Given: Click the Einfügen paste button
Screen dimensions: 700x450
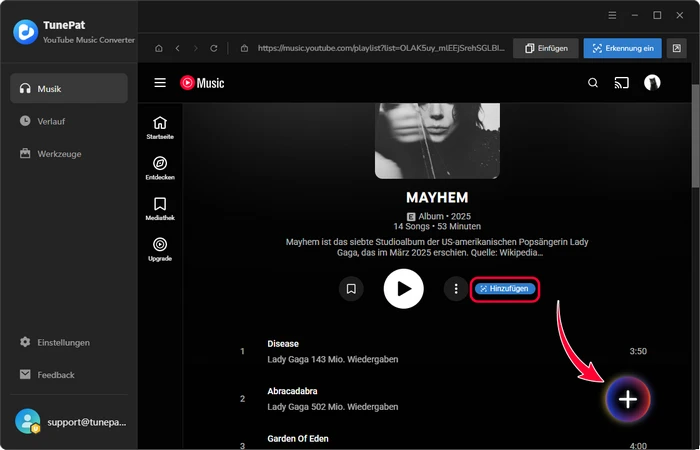Looking at the screenshot, I should click(x=546, y=48).
